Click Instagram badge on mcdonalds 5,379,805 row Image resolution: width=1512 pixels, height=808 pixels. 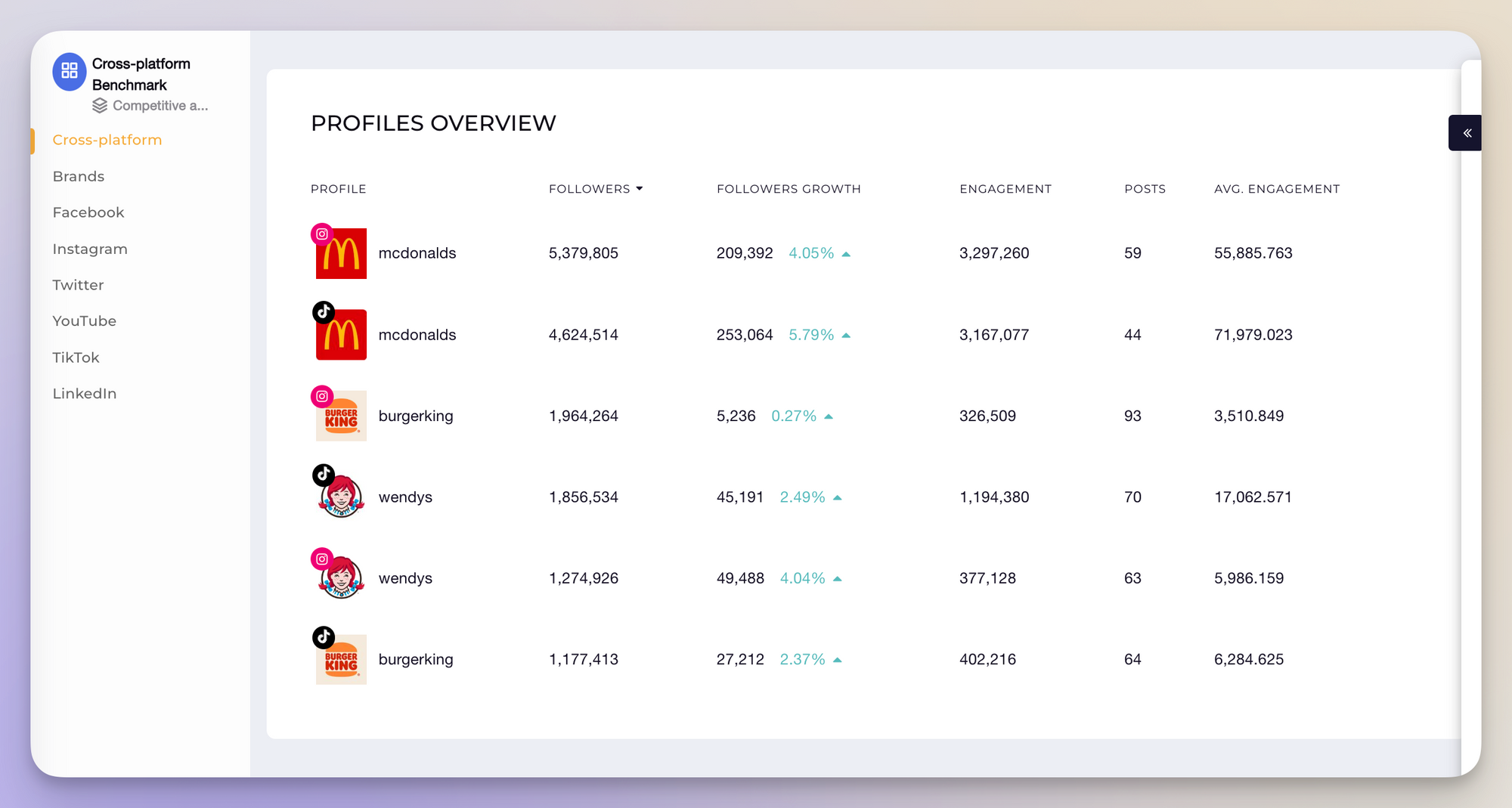[322, 234]
